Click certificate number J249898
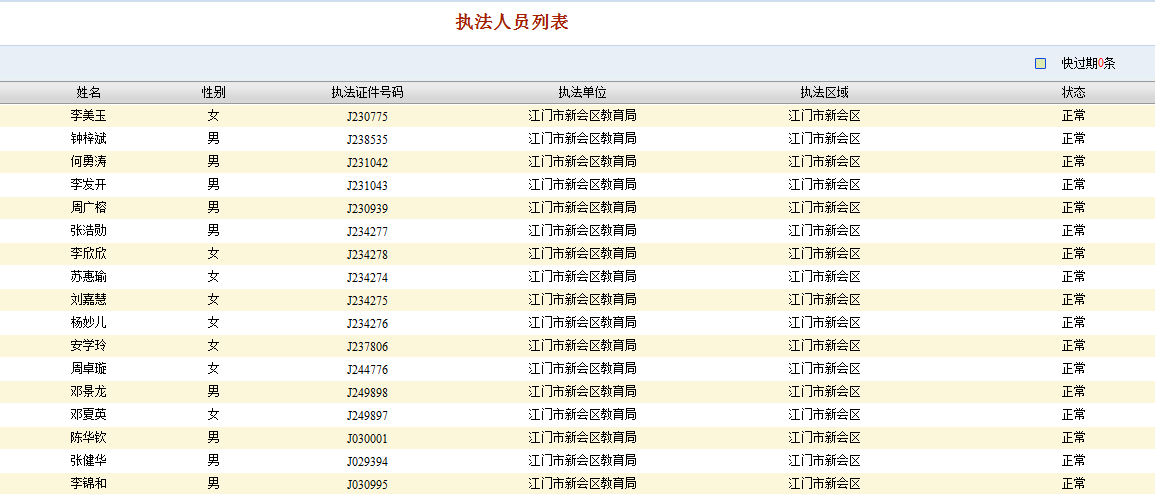 (x=368, y=392)
